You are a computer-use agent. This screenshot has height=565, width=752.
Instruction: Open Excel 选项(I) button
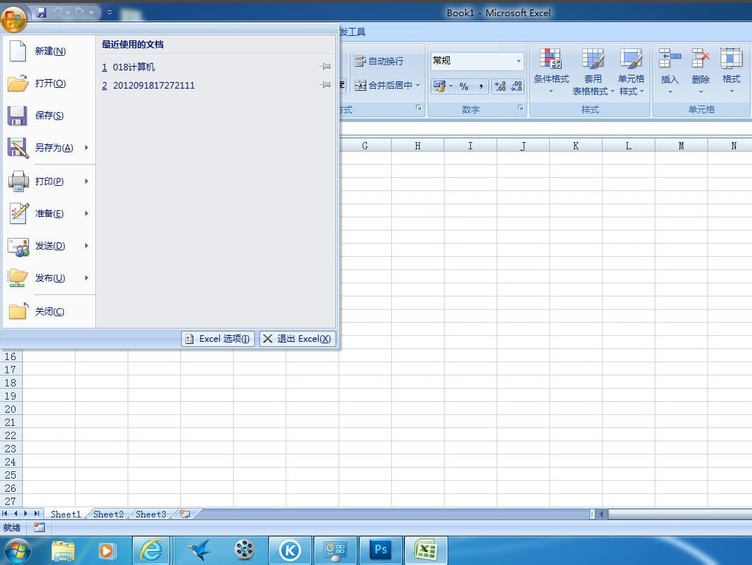point(218,339)
